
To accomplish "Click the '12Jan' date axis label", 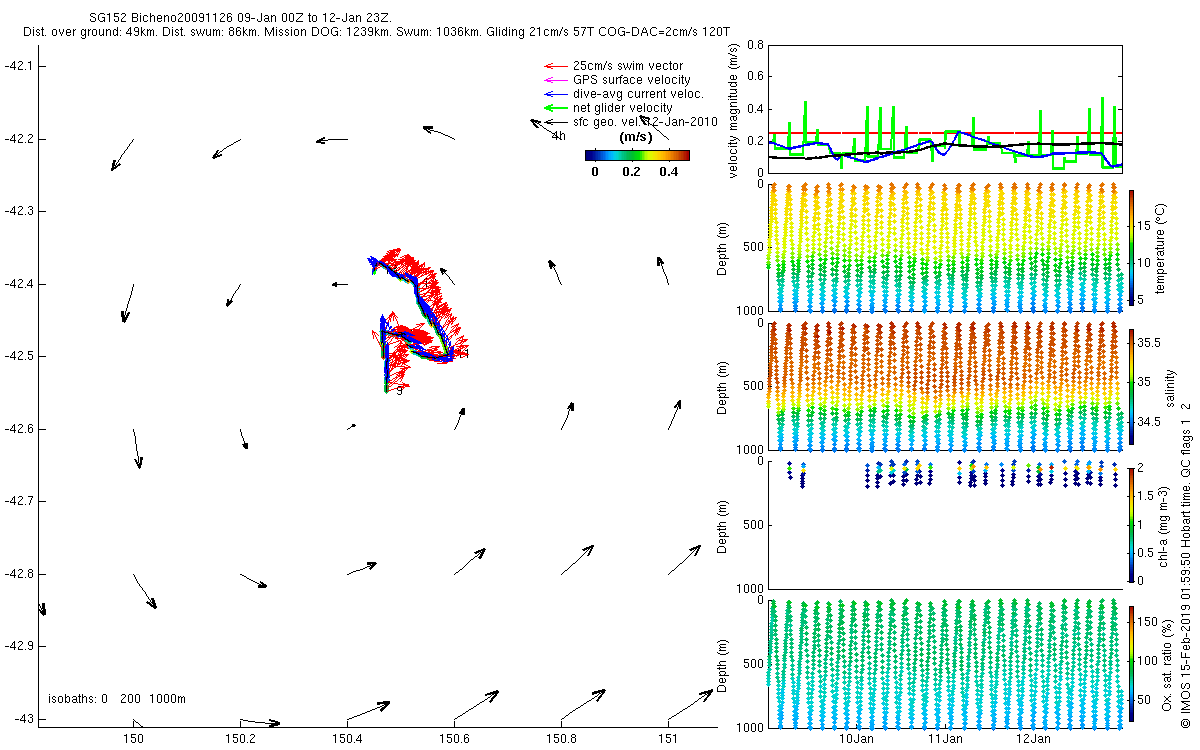I will 1033,738.
